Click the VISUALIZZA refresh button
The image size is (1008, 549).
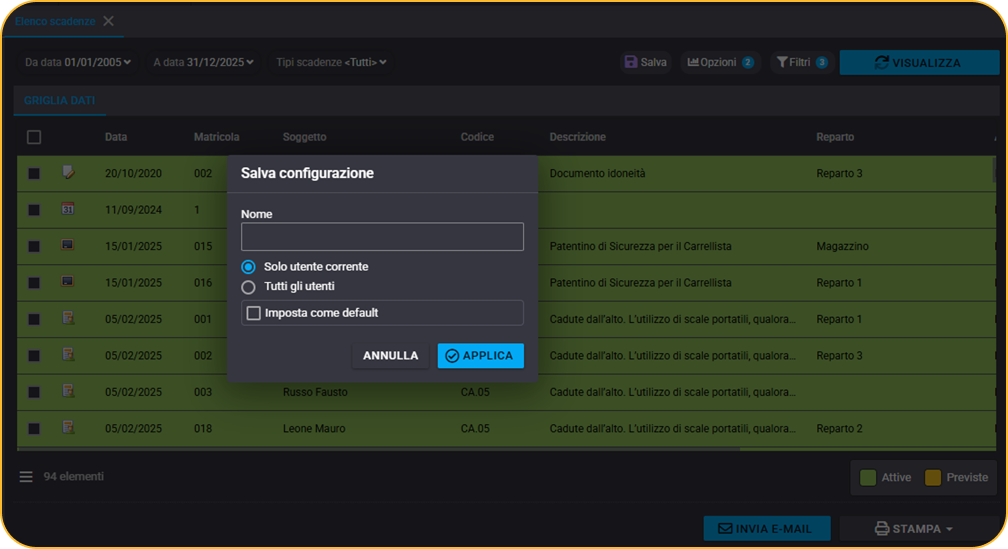[x=919, y=62]
